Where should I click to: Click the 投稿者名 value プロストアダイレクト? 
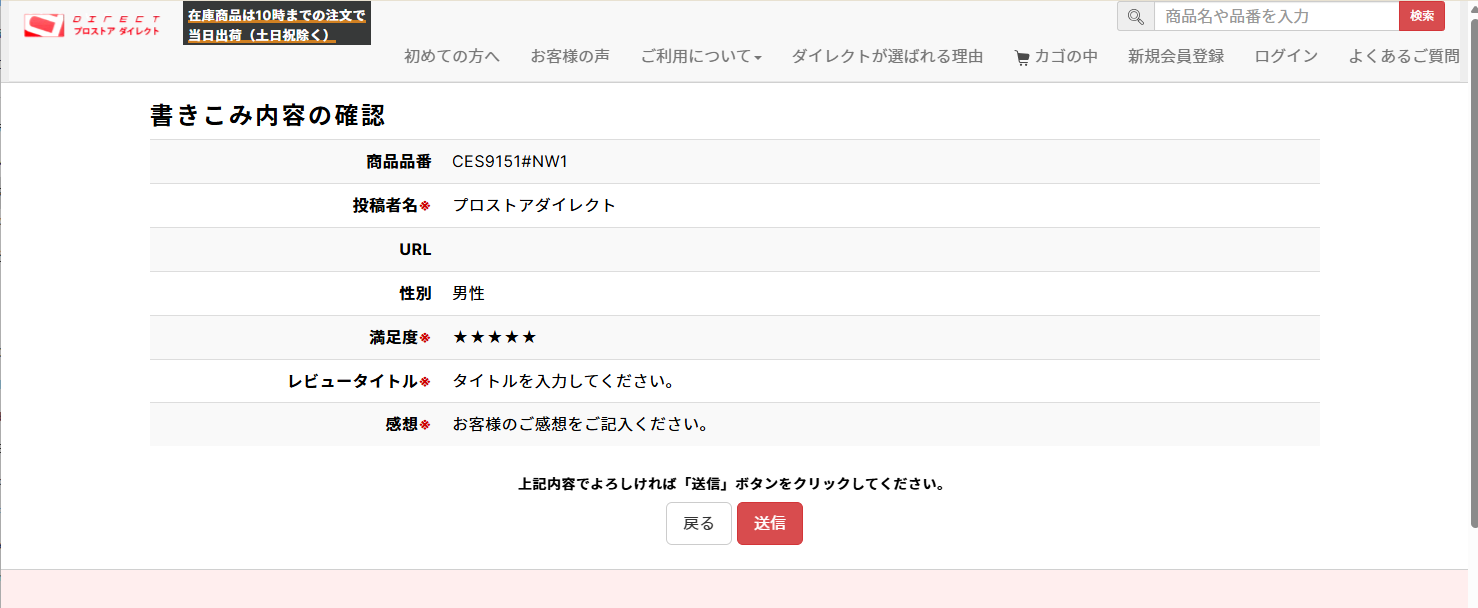coord(534,205)
